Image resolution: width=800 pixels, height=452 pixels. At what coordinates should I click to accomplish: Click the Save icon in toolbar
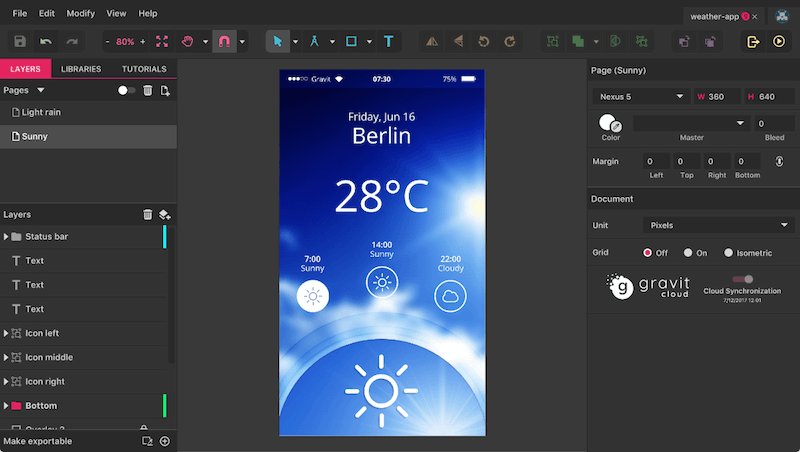[x=20, y=41]
